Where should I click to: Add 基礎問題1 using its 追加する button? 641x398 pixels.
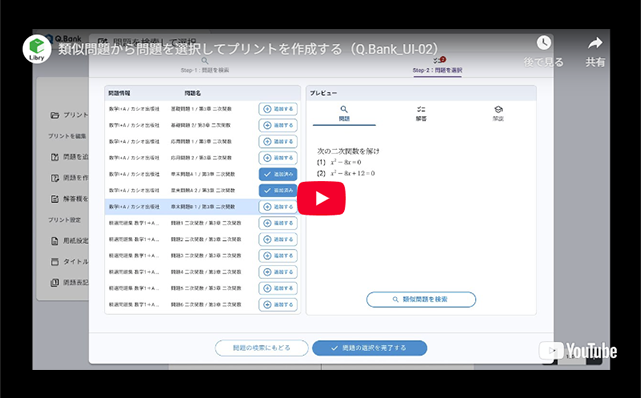click(x=278, y=109)
